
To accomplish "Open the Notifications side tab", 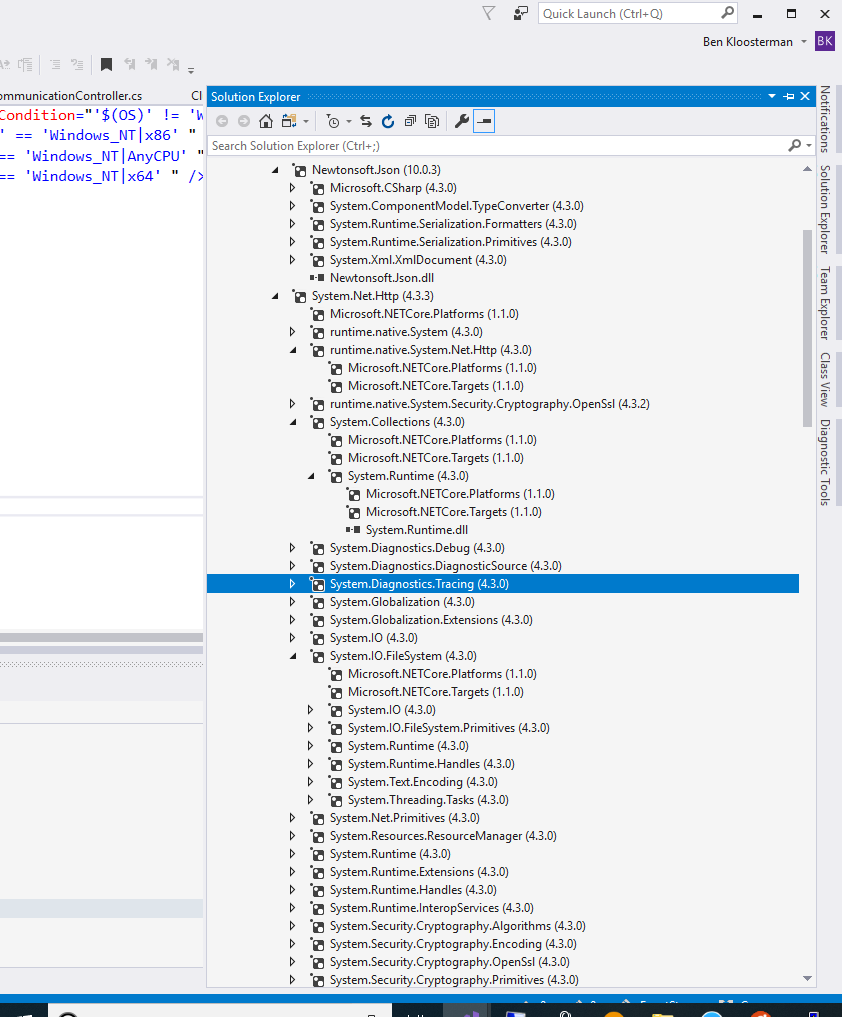I will point(825,119).
